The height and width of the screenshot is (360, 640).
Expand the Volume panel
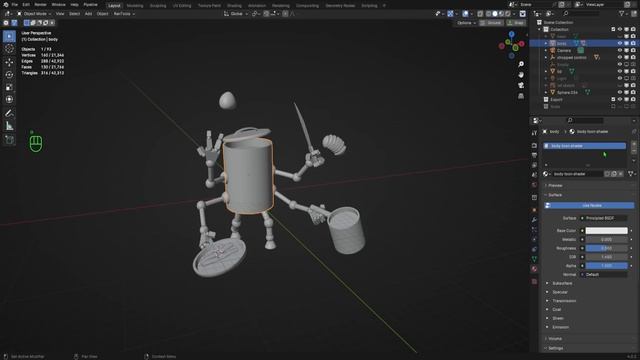coord(555,339)
